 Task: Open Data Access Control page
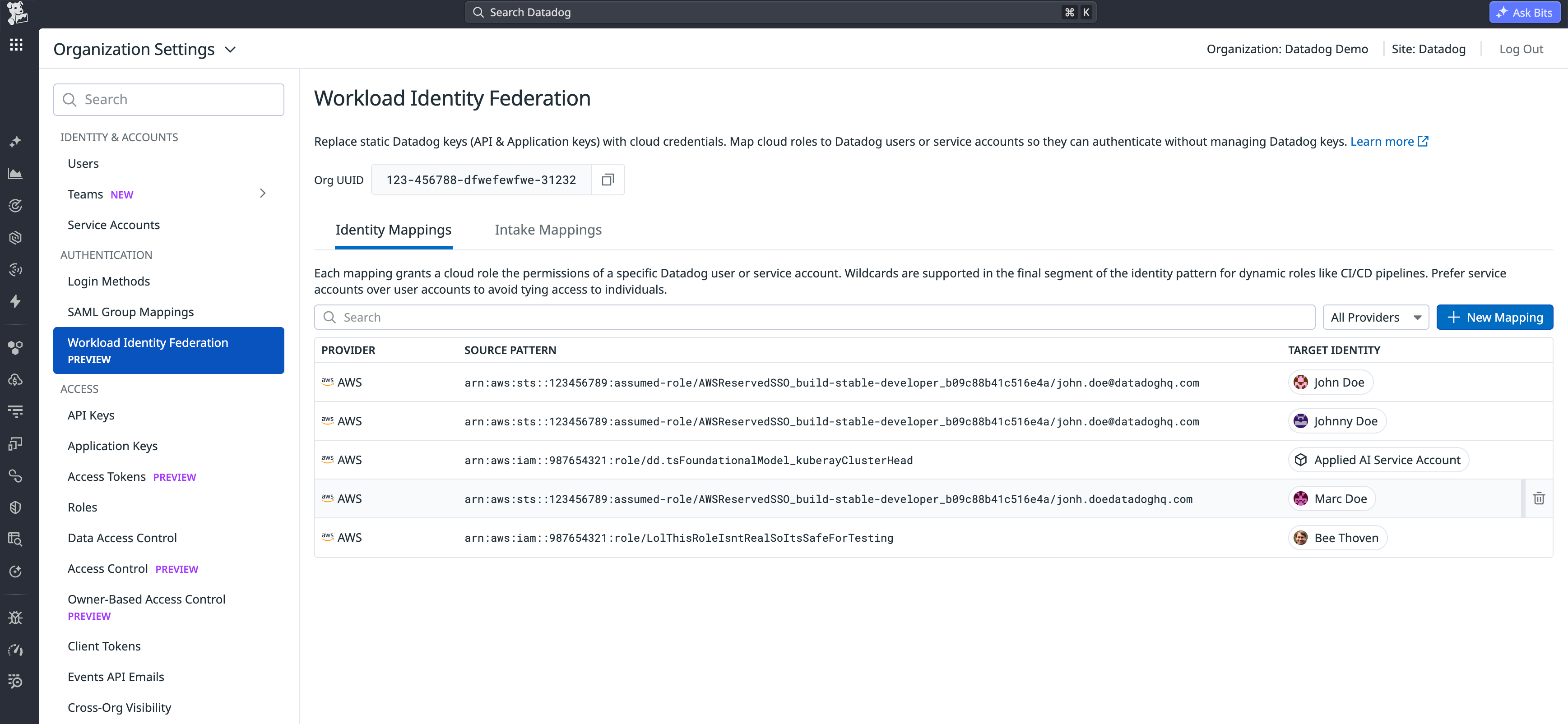(x=122, y=538)
